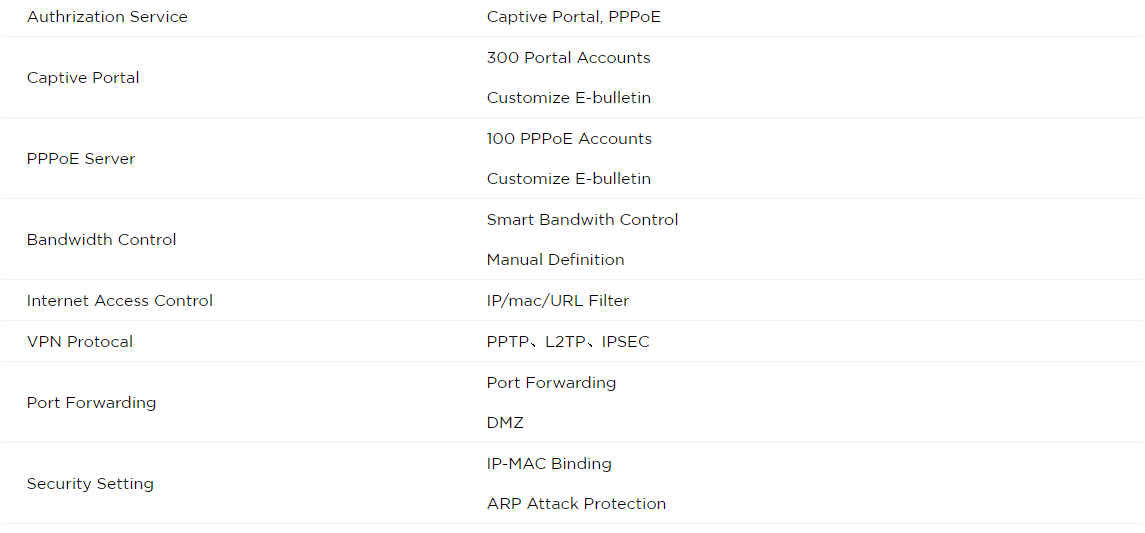The width and height of the screenshot is (1145, 533).
Task: Click the IP-MAC Binding entry
Action: 549,464
